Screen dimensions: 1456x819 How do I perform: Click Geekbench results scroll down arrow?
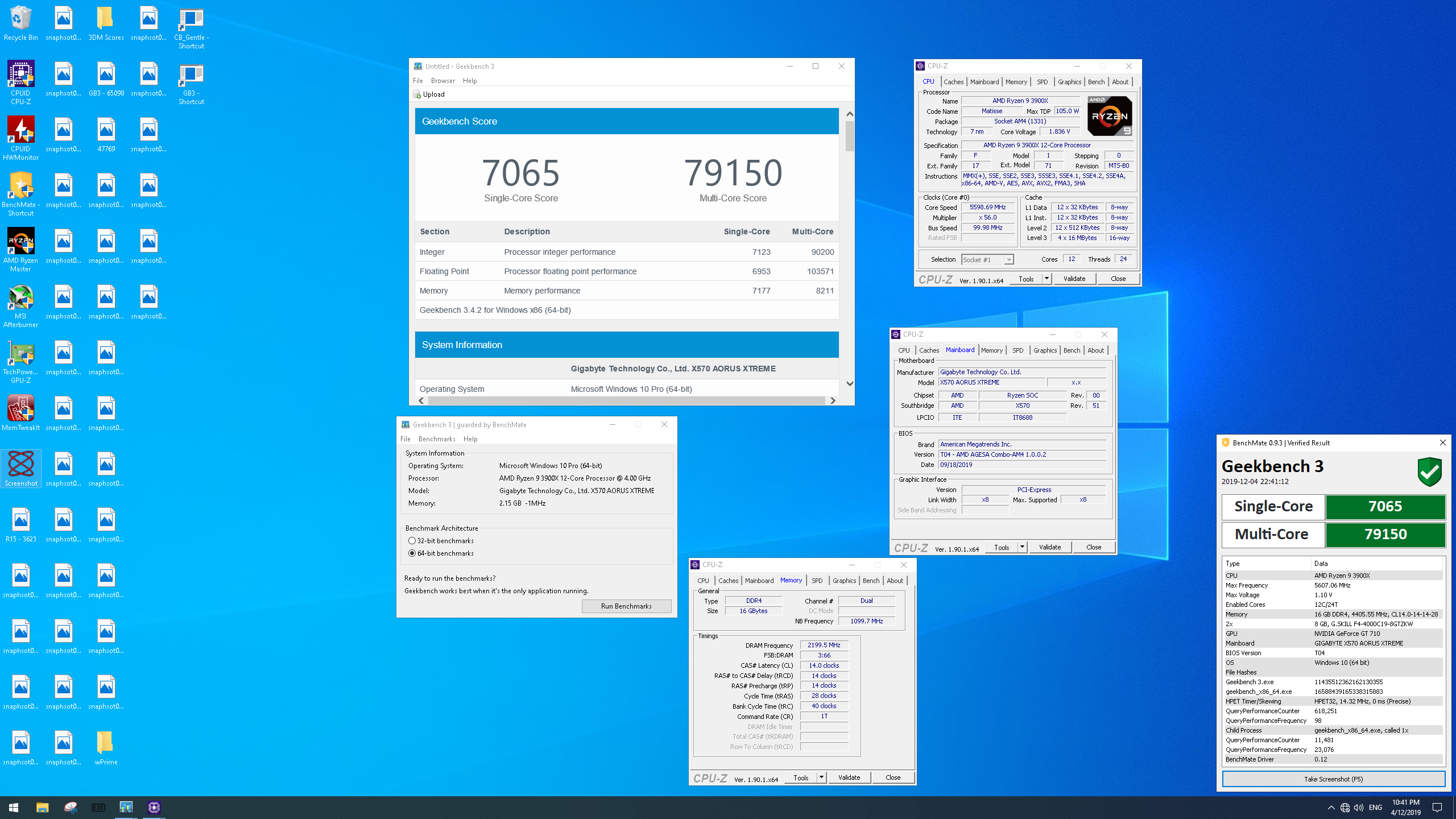click(850, 384)
